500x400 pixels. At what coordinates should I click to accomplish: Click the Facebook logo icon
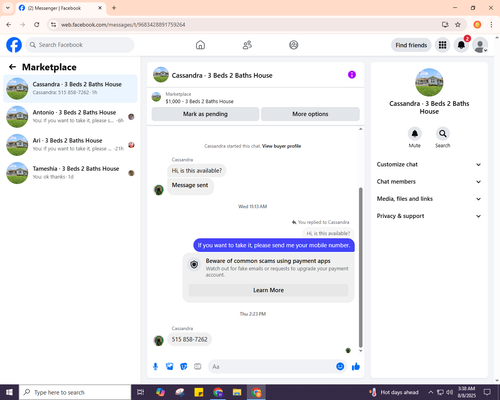pyautogui.click(x=14, y=45)
